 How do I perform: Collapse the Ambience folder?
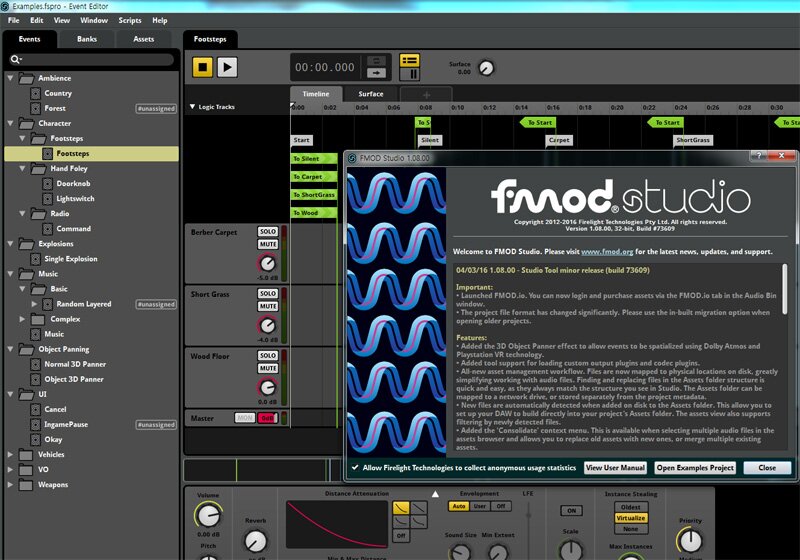pyautogui.click(x=10, y=78)
